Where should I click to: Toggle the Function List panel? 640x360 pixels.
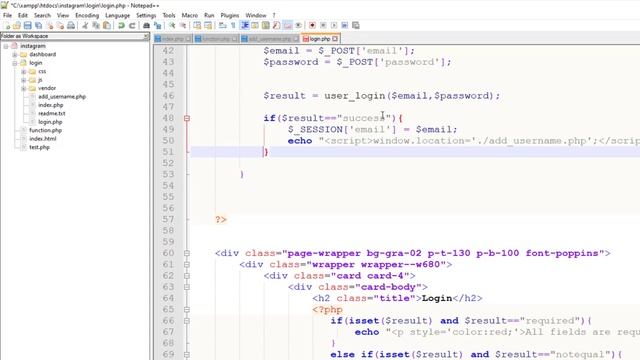click(x=277, y=25)
